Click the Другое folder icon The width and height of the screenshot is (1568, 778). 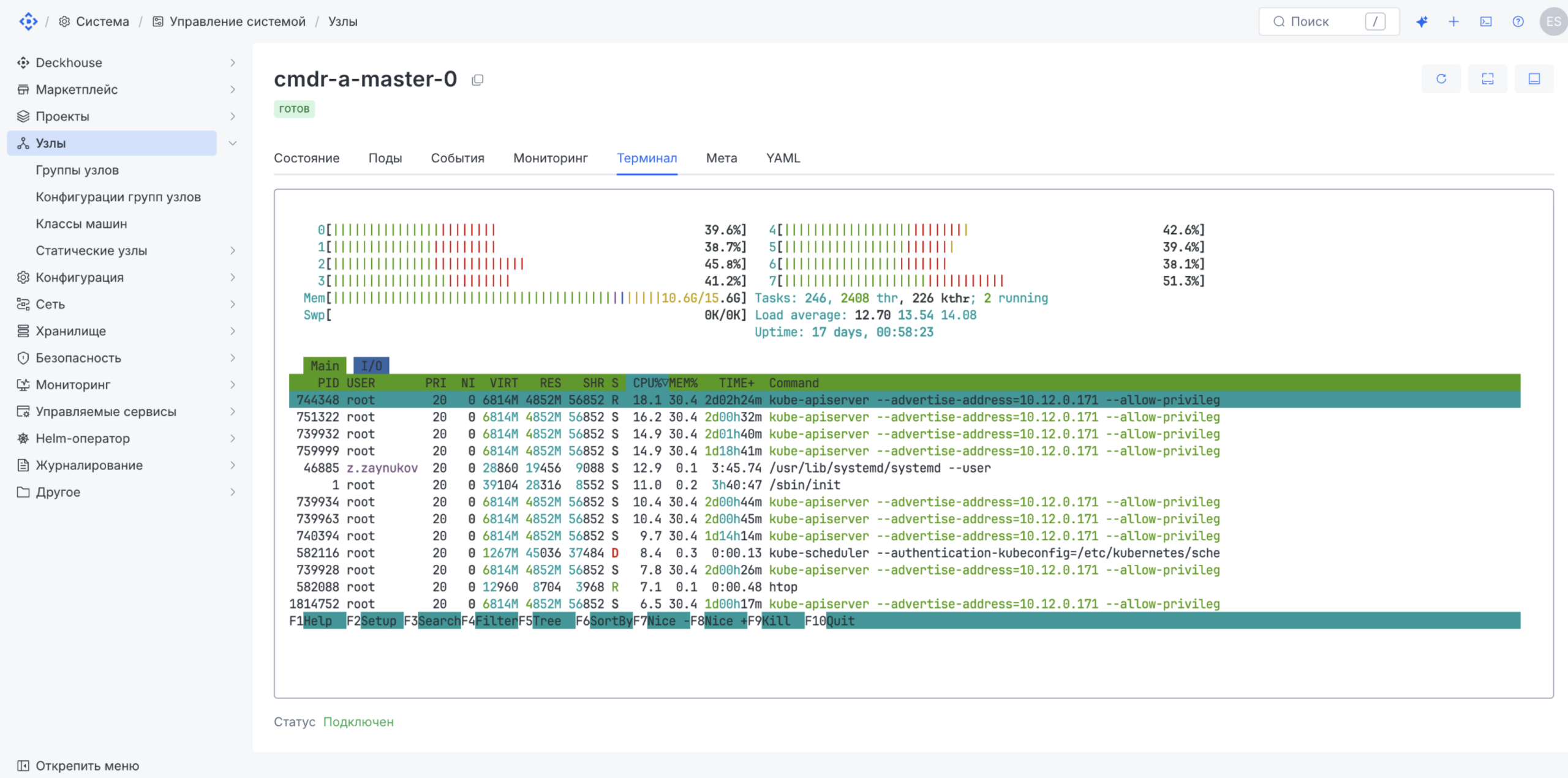click(x=23, y=492)
